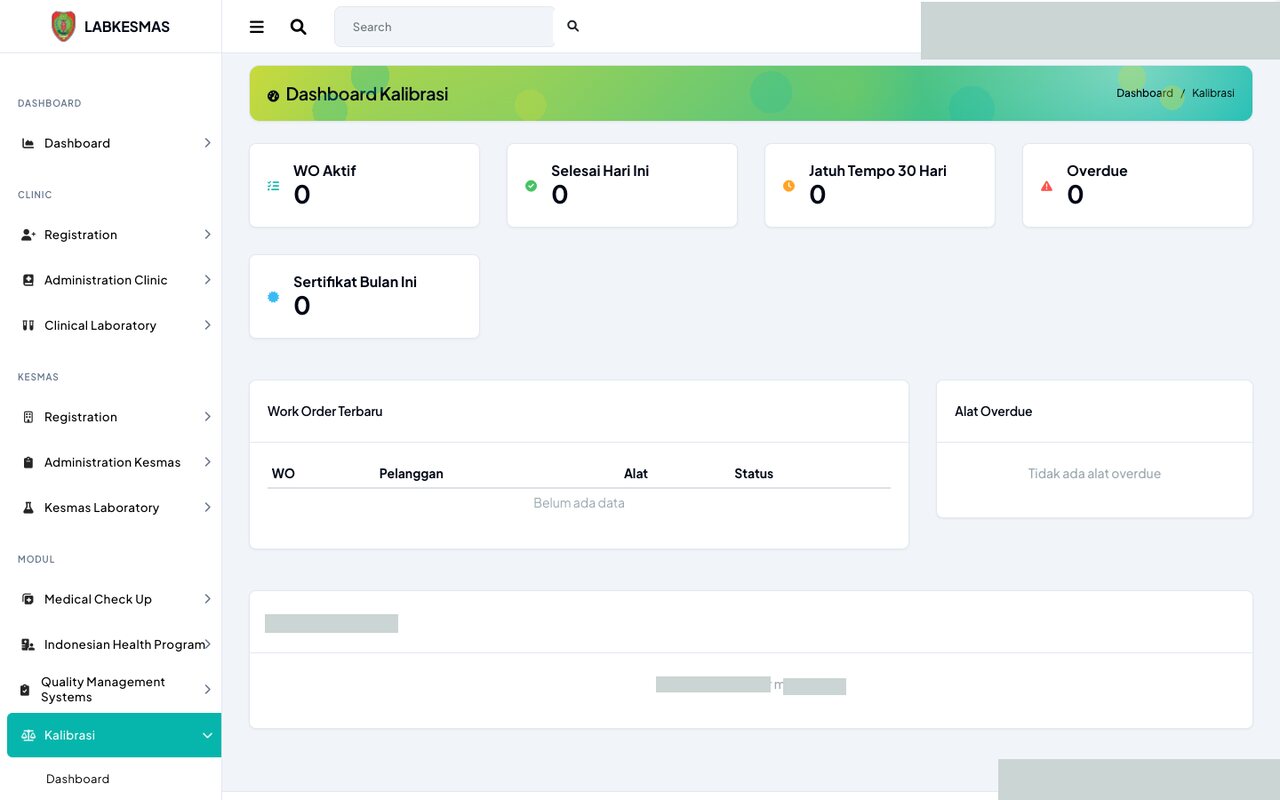Viewport: 1280px width, 800px height.
Task: Open the Kesmas Laboratory menu item
Action: click(x=114, y=507)
